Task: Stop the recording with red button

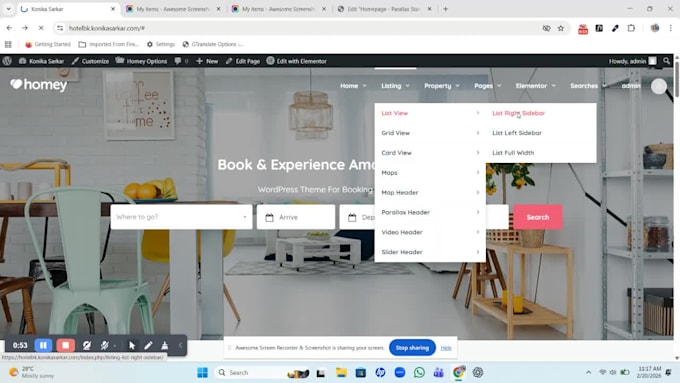Action: tap(65, 345)
